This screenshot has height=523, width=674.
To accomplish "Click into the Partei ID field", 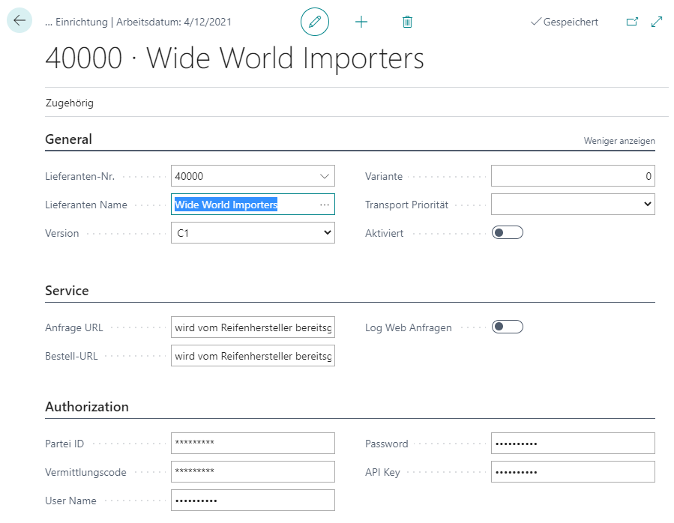I will (x=253, y=443).
